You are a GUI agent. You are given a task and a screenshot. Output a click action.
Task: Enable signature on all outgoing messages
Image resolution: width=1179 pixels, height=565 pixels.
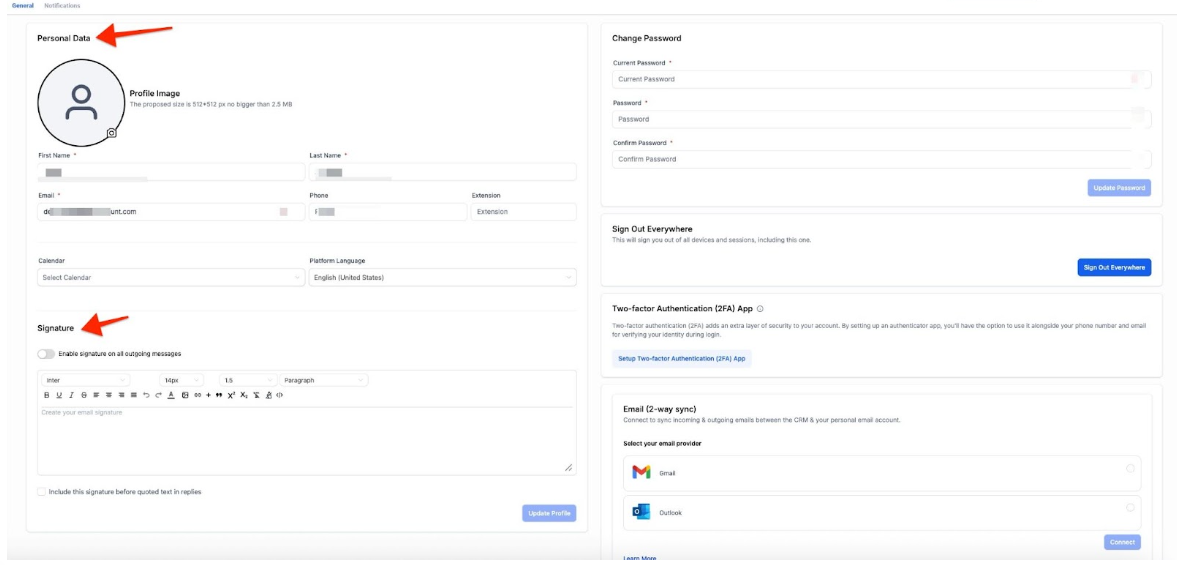(46, 353)
